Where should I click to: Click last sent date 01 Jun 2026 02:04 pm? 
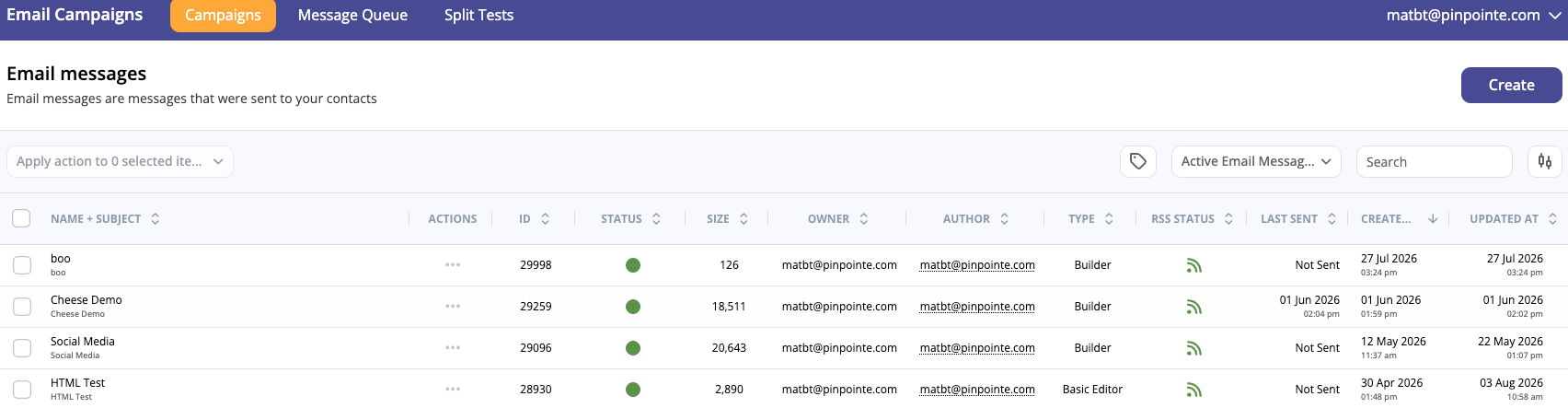(x=1309, y=306)
